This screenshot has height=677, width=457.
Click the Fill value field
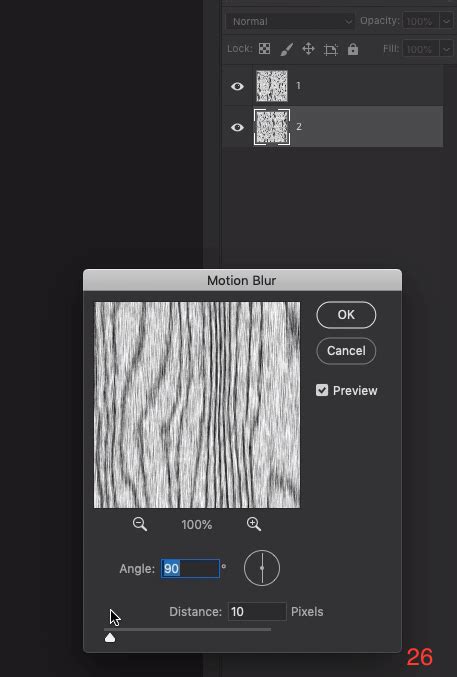(x=421, y=49)
